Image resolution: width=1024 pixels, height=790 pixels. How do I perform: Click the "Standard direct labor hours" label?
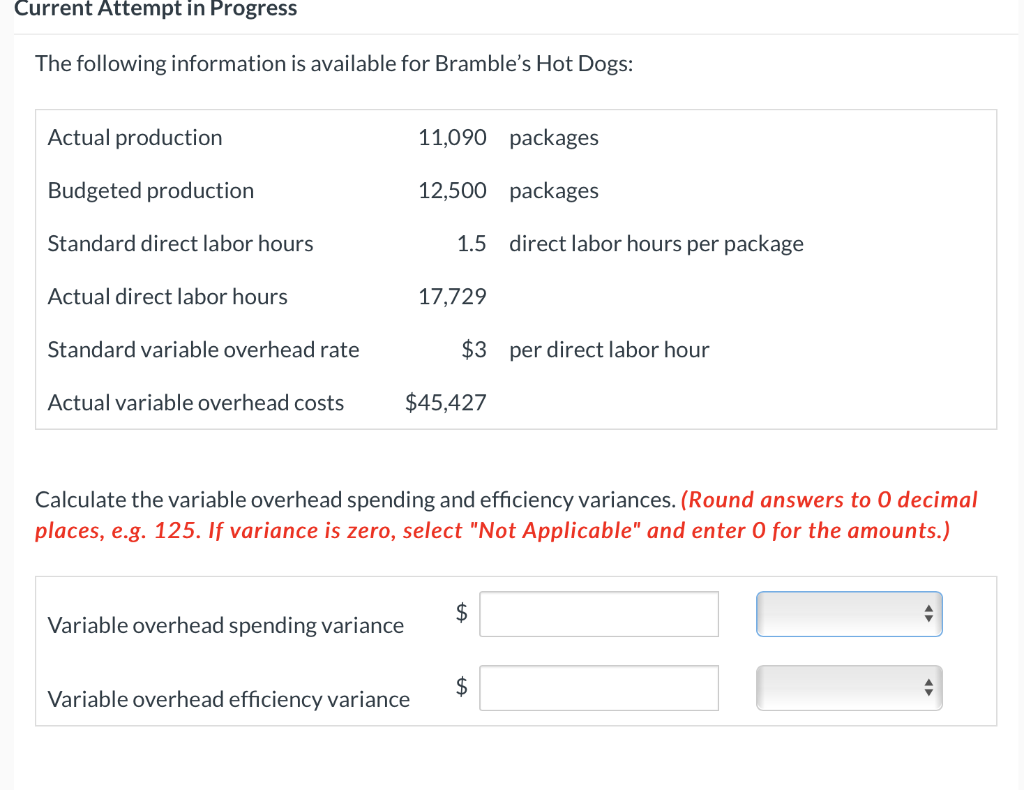(x=180, y=244)
